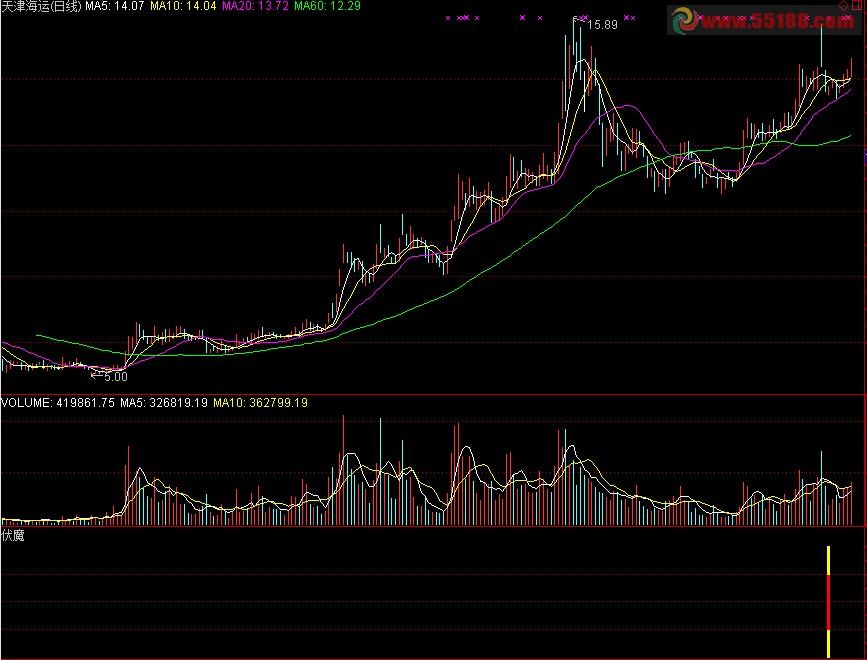Click the leftmost magenta x marker

(x=448, y=18)
